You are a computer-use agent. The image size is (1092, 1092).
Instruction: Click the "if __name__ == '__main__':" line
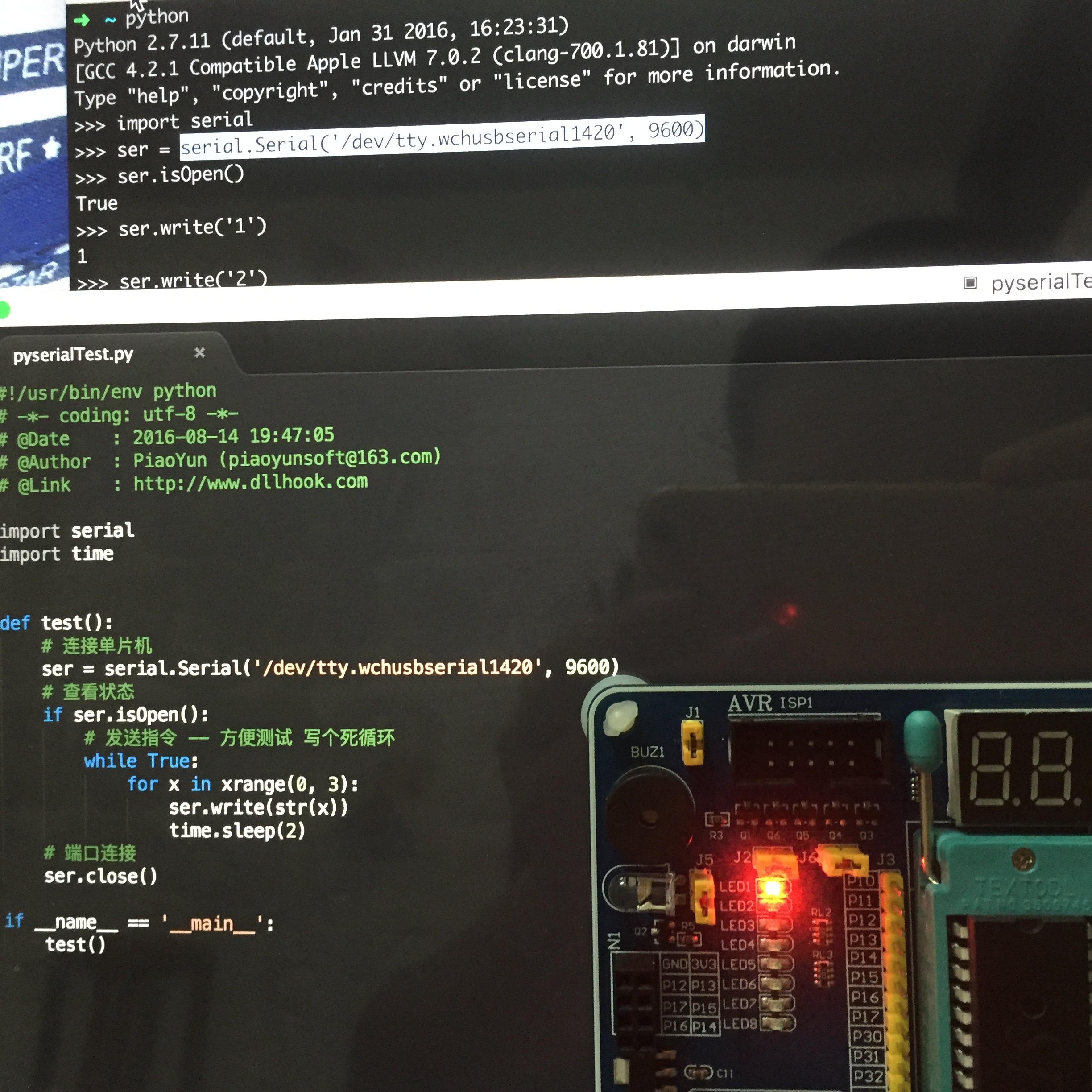pos(140,923)
